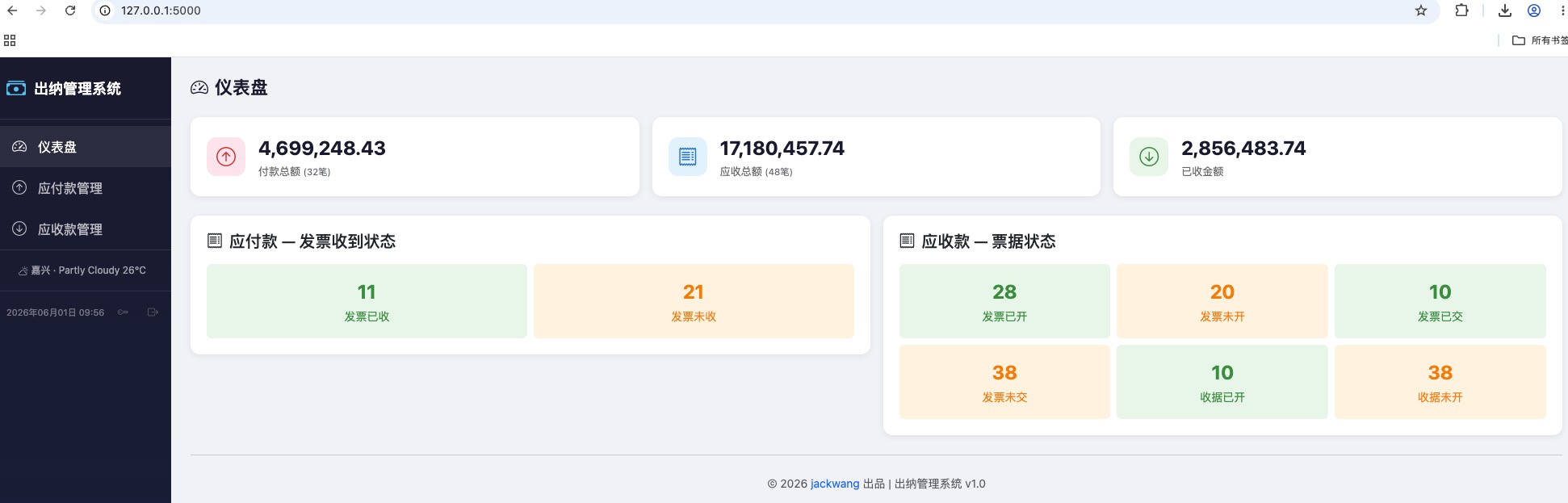Select 仪表盘 in the sidebar
The height and width of the screenshot is (503, 1568).
[86, 147]
